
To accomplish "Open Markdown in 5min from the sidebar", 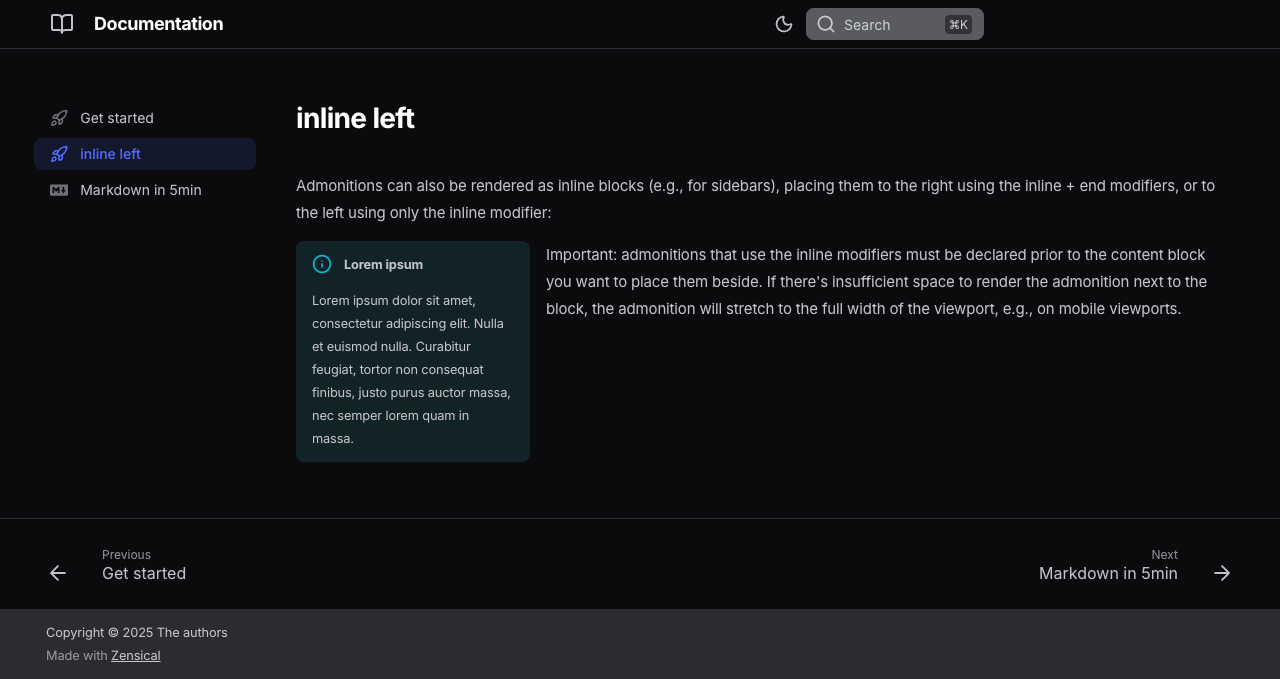I will (x=141, y=190).
